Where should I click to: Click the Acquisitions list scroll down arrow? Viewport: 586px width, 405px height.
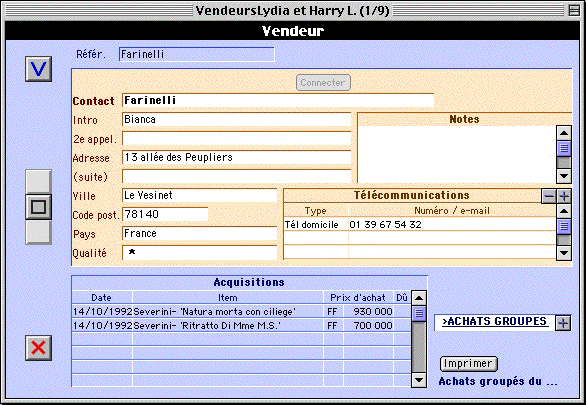tap(419, 380)
